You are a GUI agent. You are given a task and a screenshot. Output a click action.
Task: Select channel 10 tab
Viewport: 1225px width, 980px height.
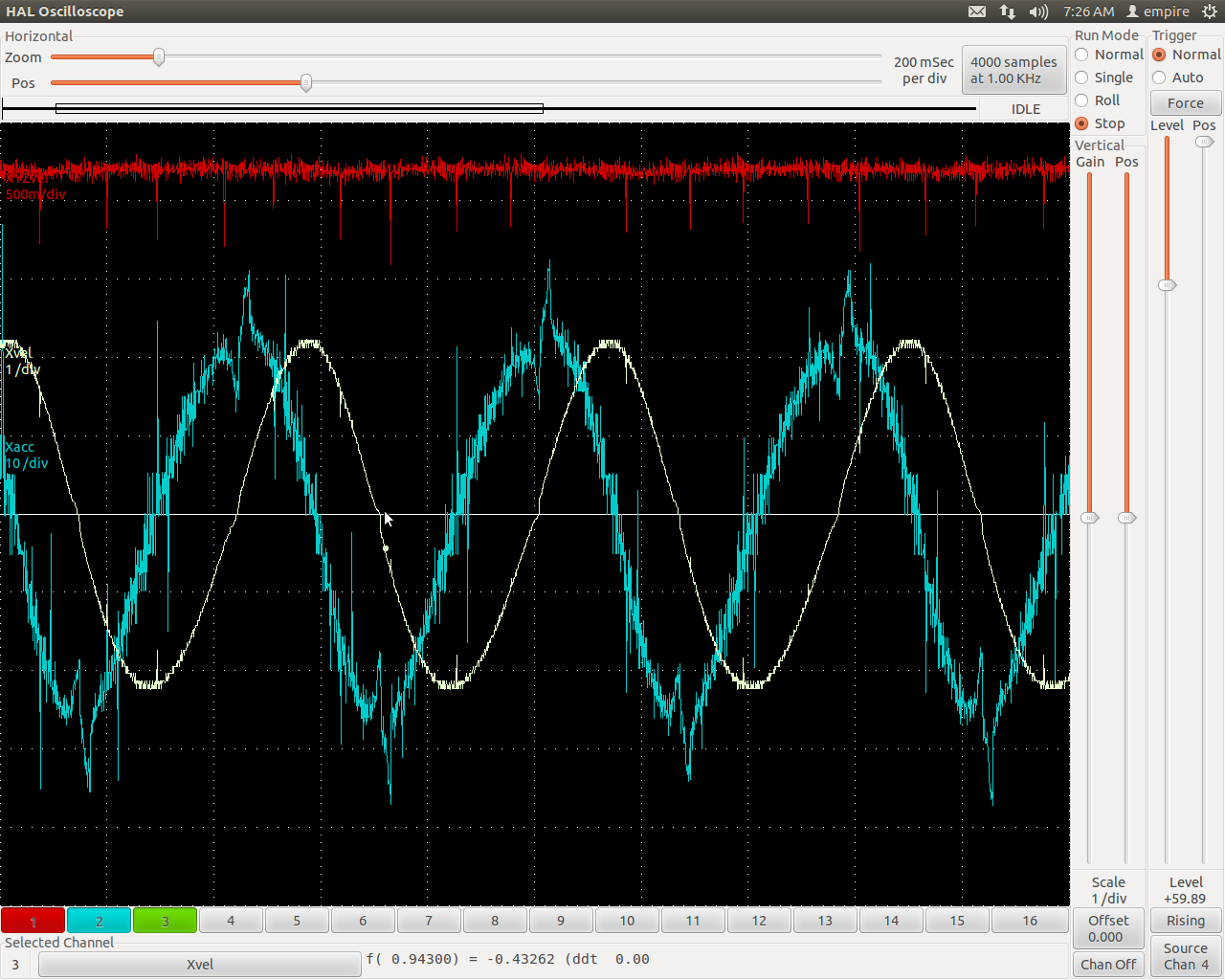[627, 921]
